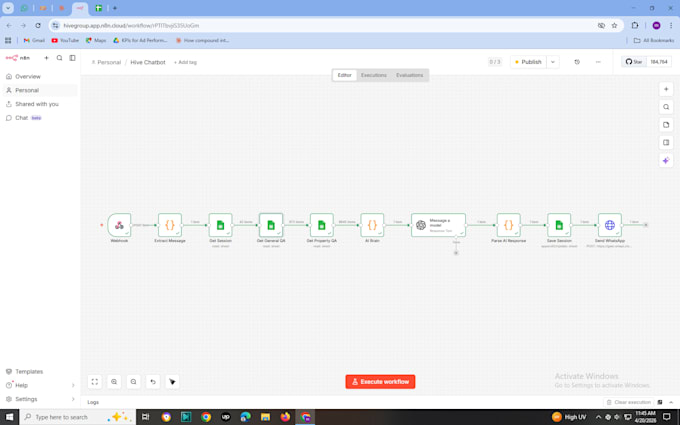Open the AI assistant sparkle icon
Viewport: 680px width, 425px height.
pos(666,160)
